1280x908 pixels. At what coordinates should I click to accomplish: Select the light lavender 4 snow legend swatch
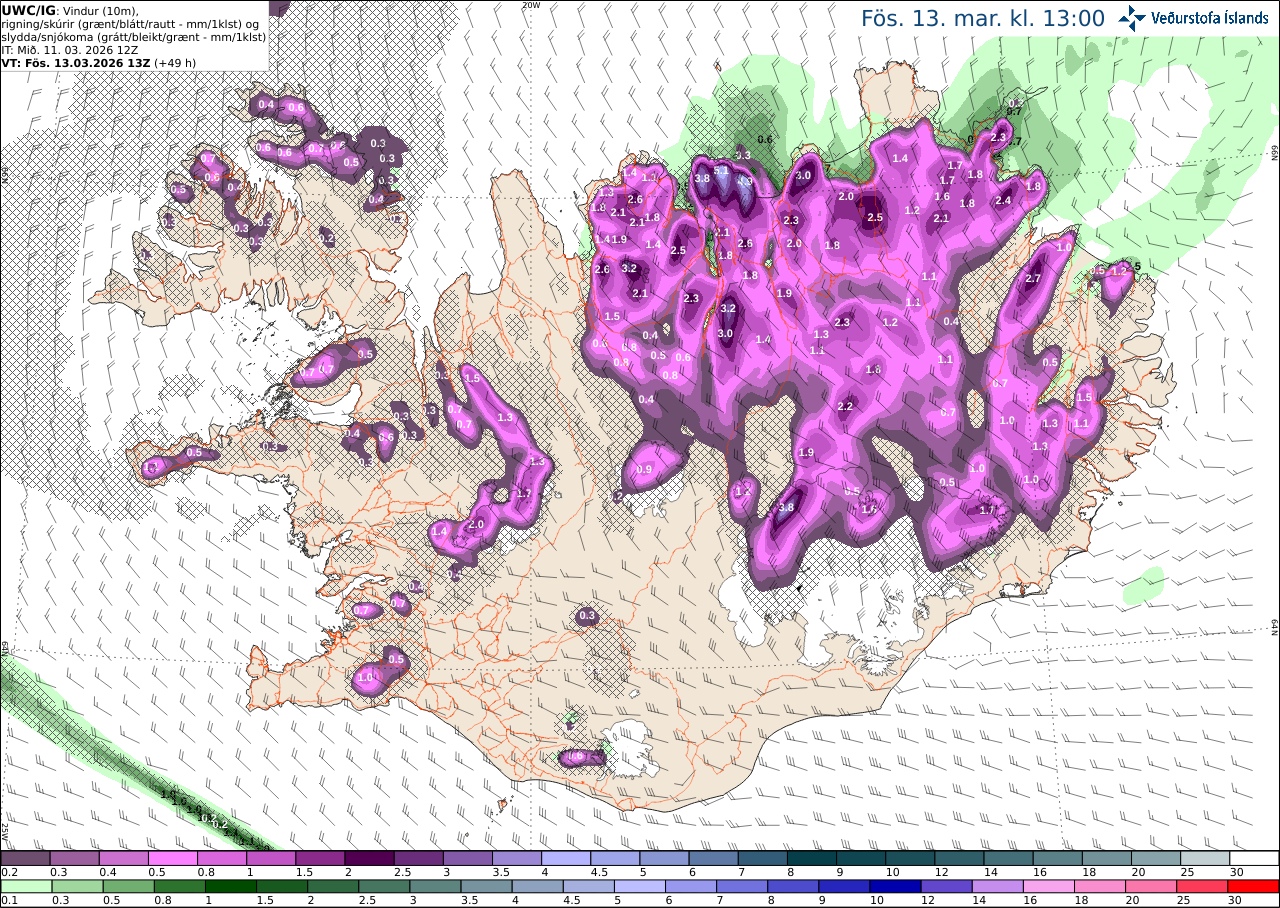pos(566,858)
